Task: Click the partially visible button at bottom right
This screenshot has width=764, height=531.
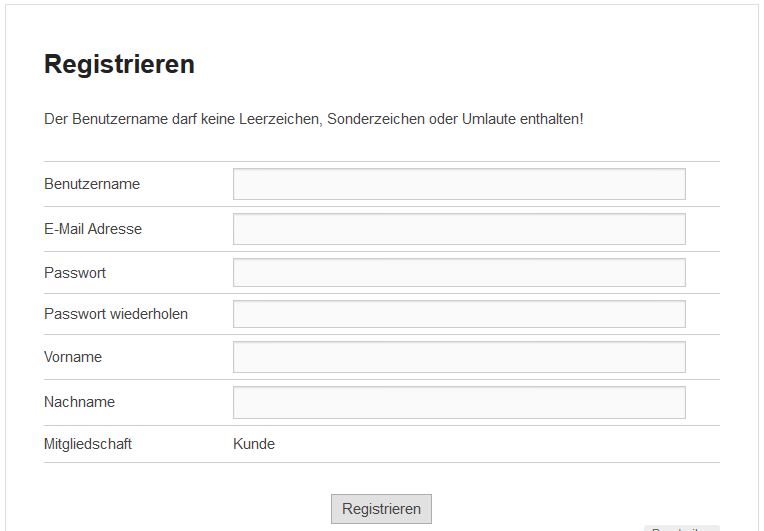Action: 681,527
